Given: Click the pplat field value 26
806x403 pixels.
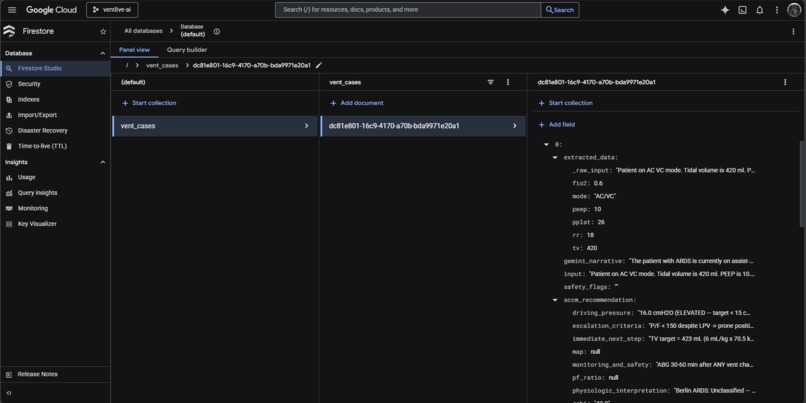Looking at the screenshot, I should tap(601, 222).
